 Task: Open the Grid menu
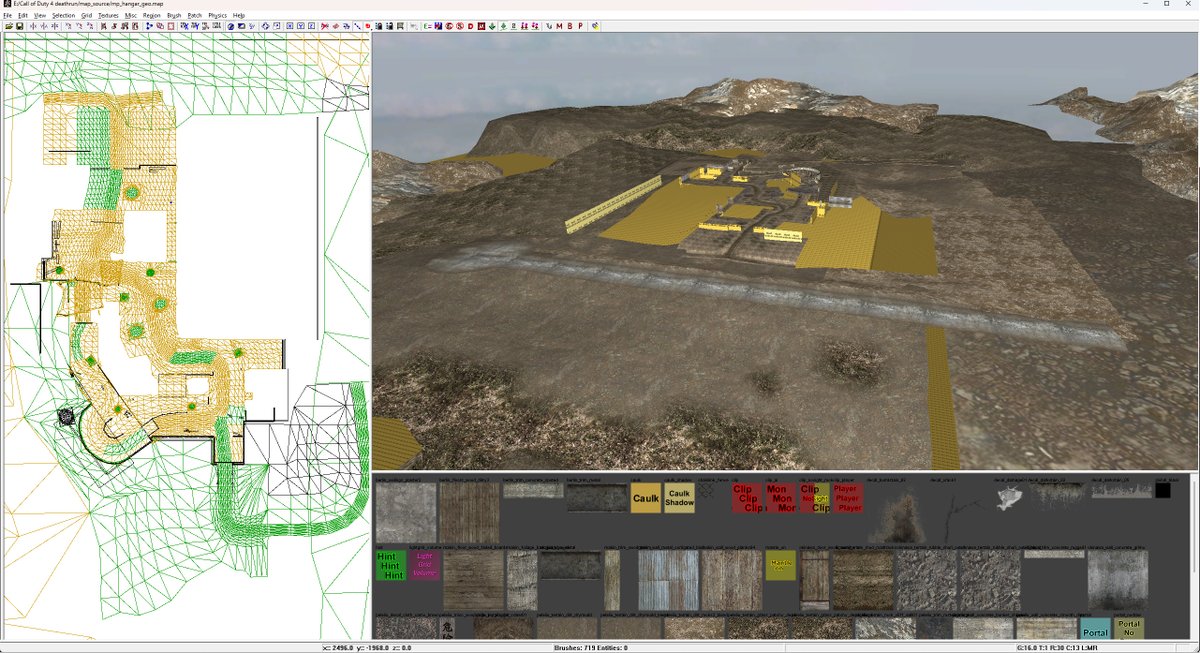(x=86, y=16)
